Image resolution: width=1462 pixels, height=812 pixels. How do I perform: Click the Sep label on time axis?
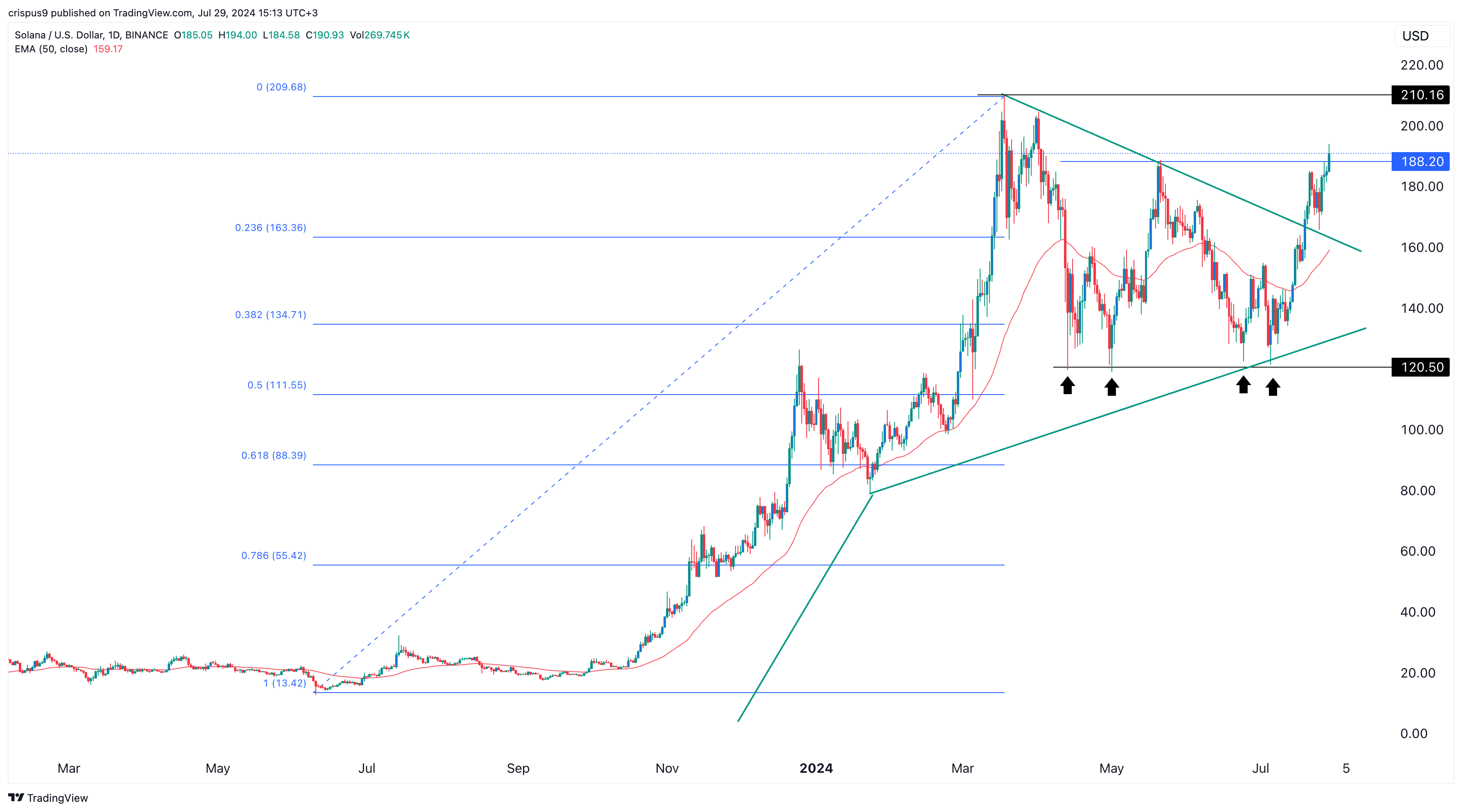(518, 768)
